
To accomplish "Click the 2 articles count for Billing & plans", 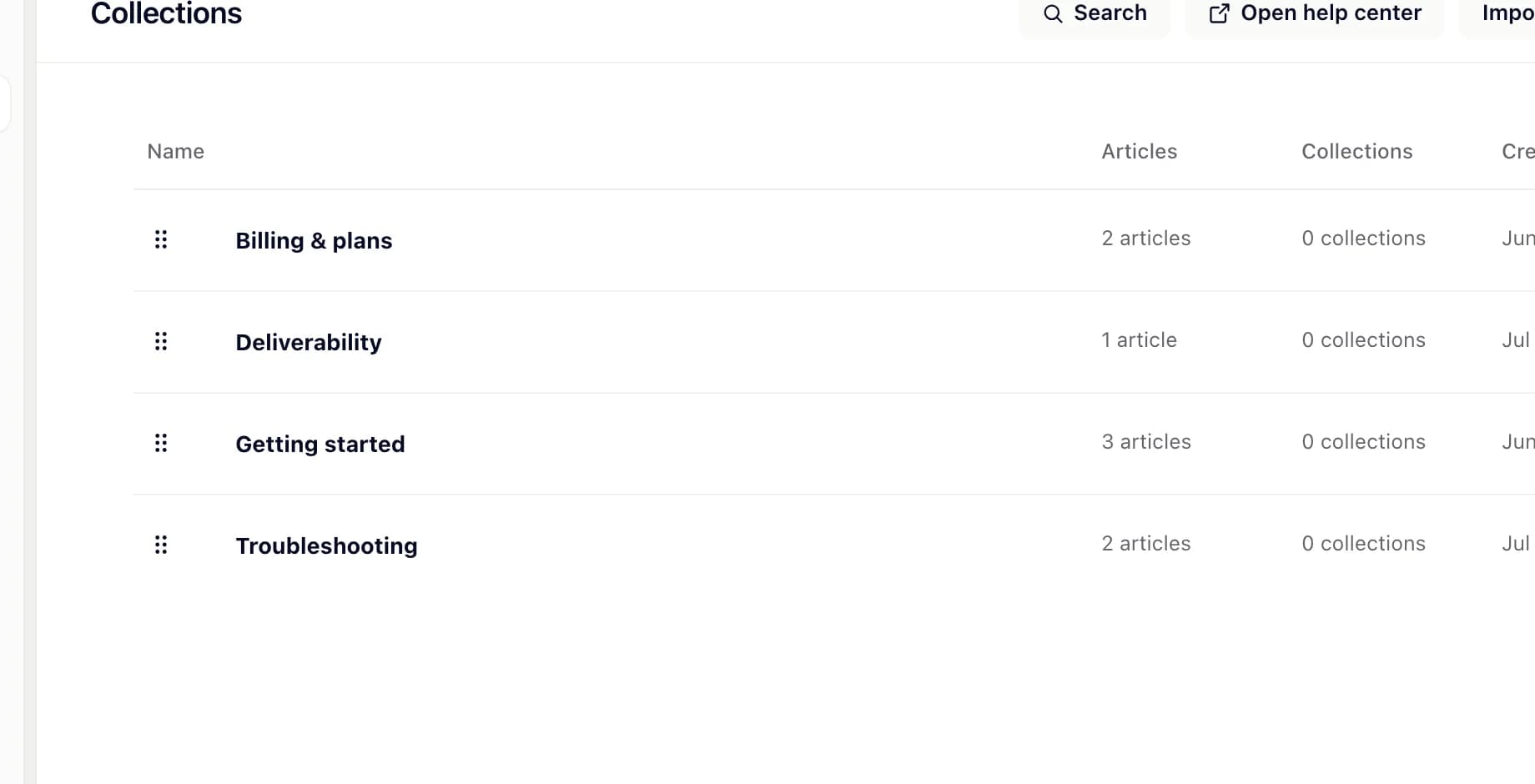I will [1146, 239].
